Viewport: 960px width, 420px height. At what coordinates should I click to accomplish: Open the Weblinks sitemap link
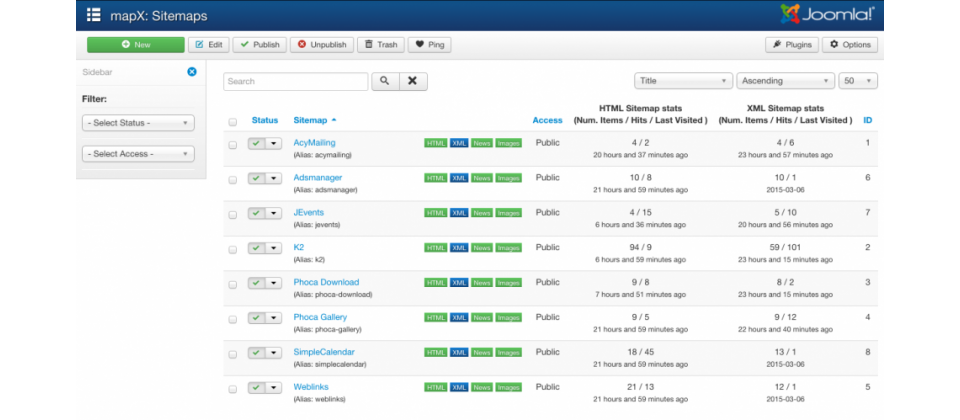309,387
